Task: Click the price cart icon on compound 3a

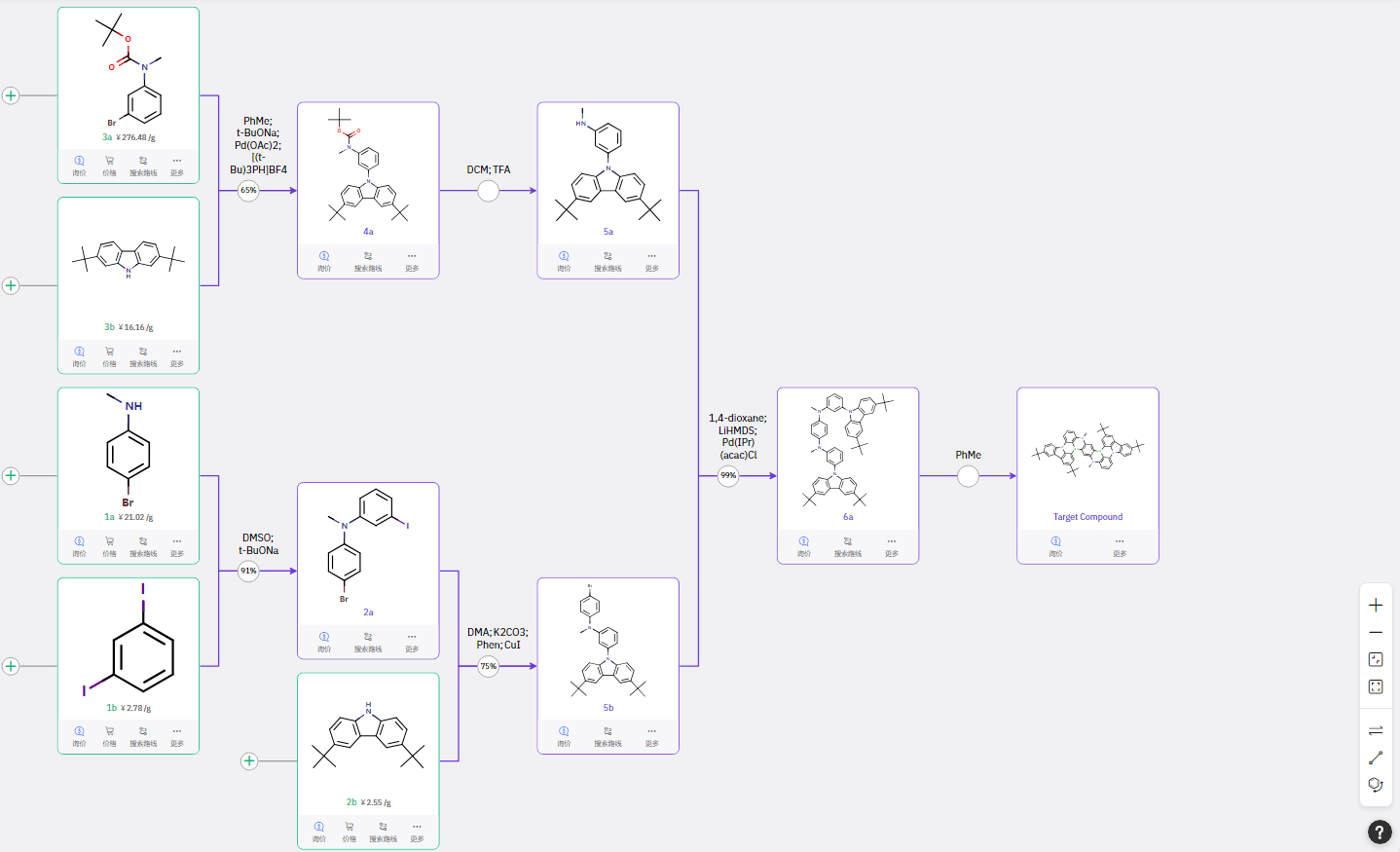Action: coord(109,161)
